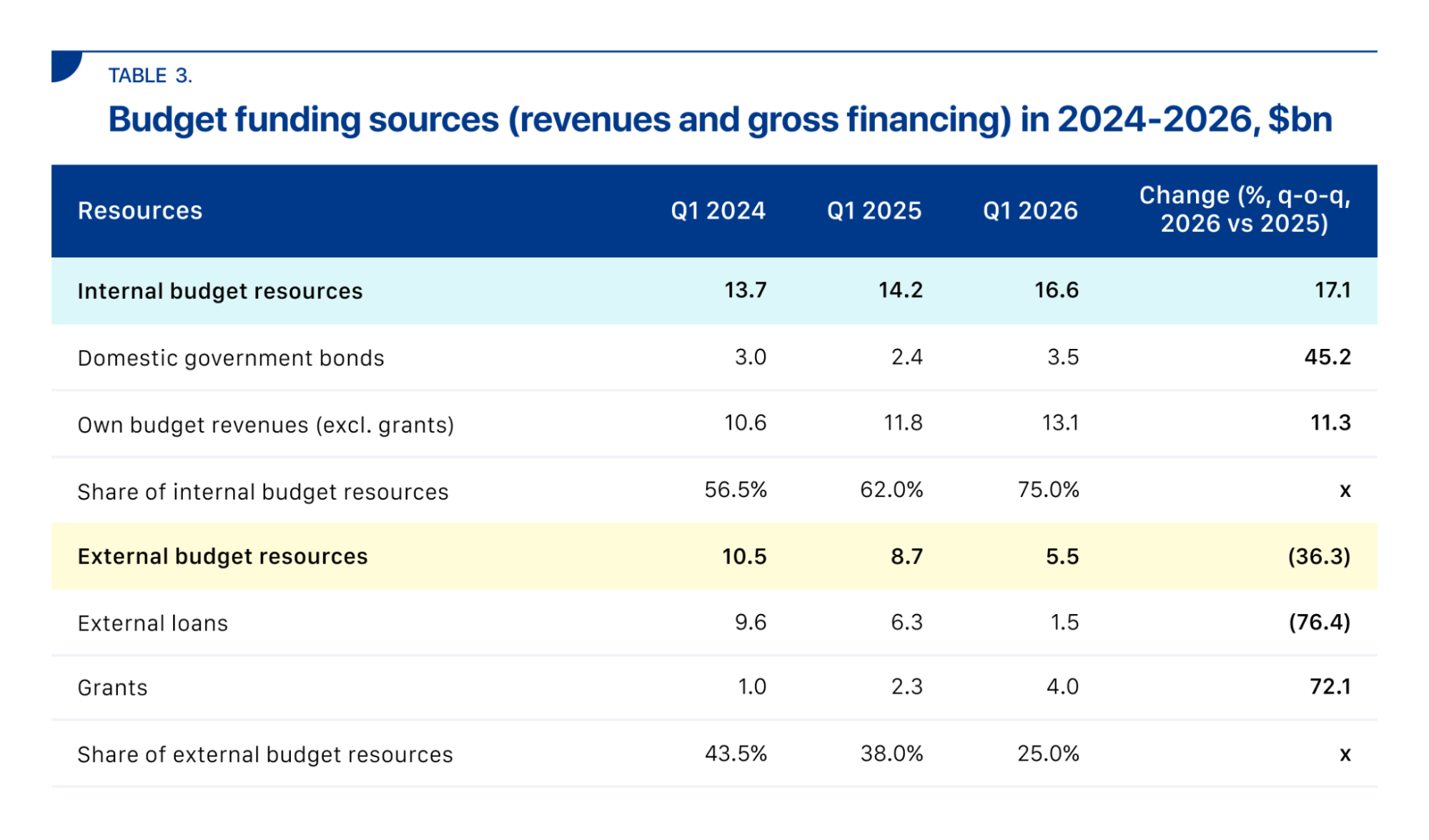Click the "Resources" column header

(140, 211)
